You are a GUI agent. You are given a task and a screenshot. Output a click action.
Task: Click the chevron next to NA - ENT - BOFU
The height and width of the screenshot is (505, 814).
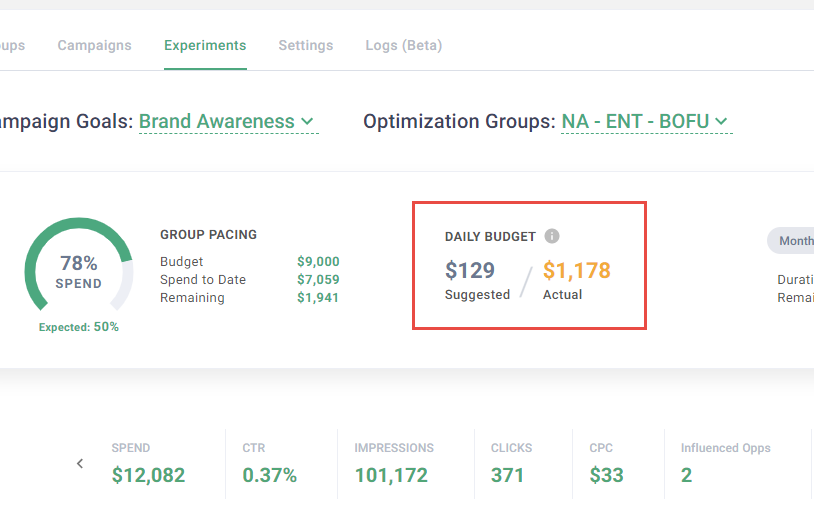pyautogui.click(x=722, y=122)
